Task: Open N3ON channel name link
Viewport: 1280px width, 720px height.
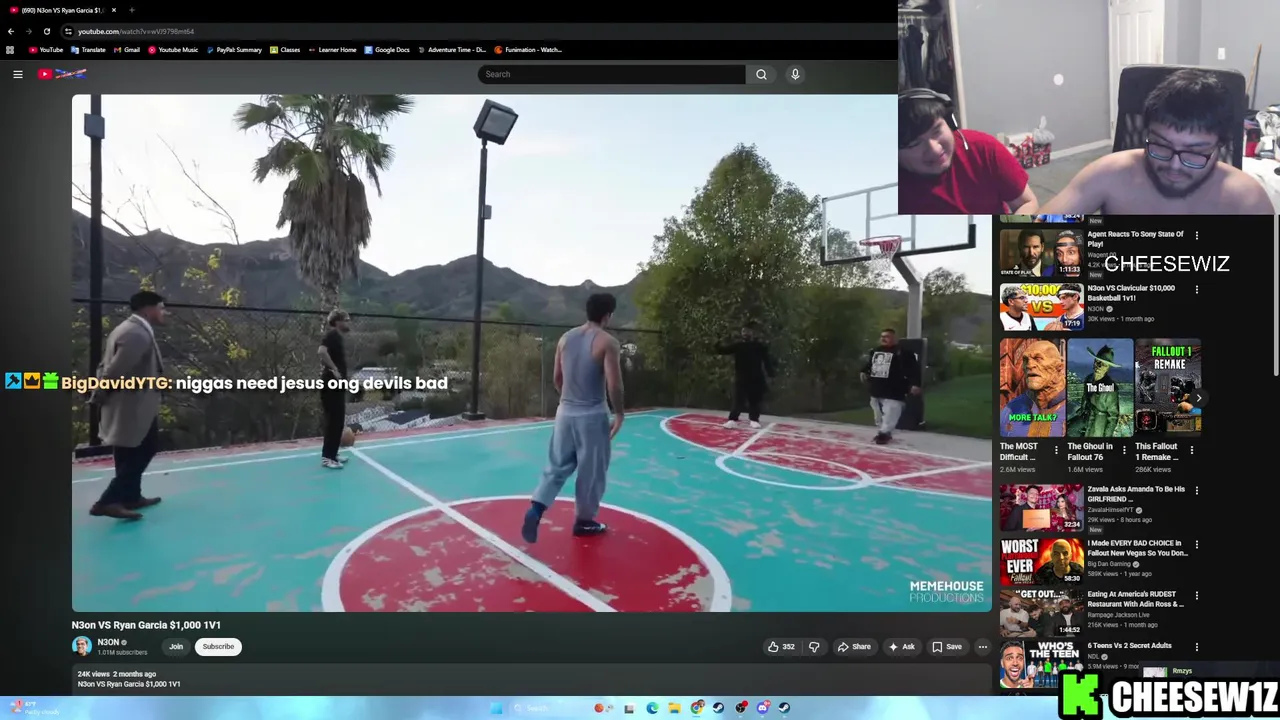Action: 108,642
